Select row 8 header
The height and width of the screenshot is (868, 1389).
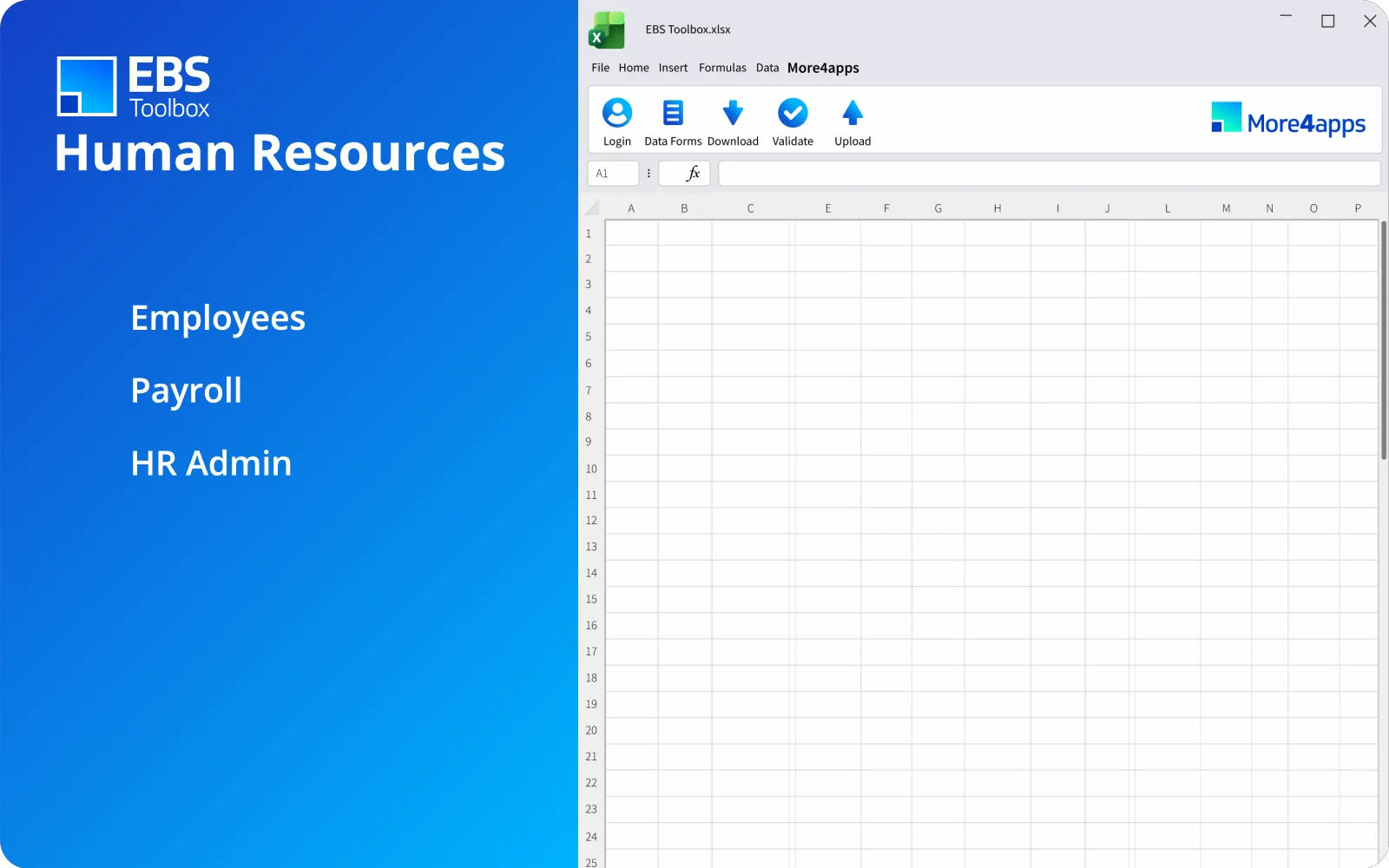(x=589, y=417)
